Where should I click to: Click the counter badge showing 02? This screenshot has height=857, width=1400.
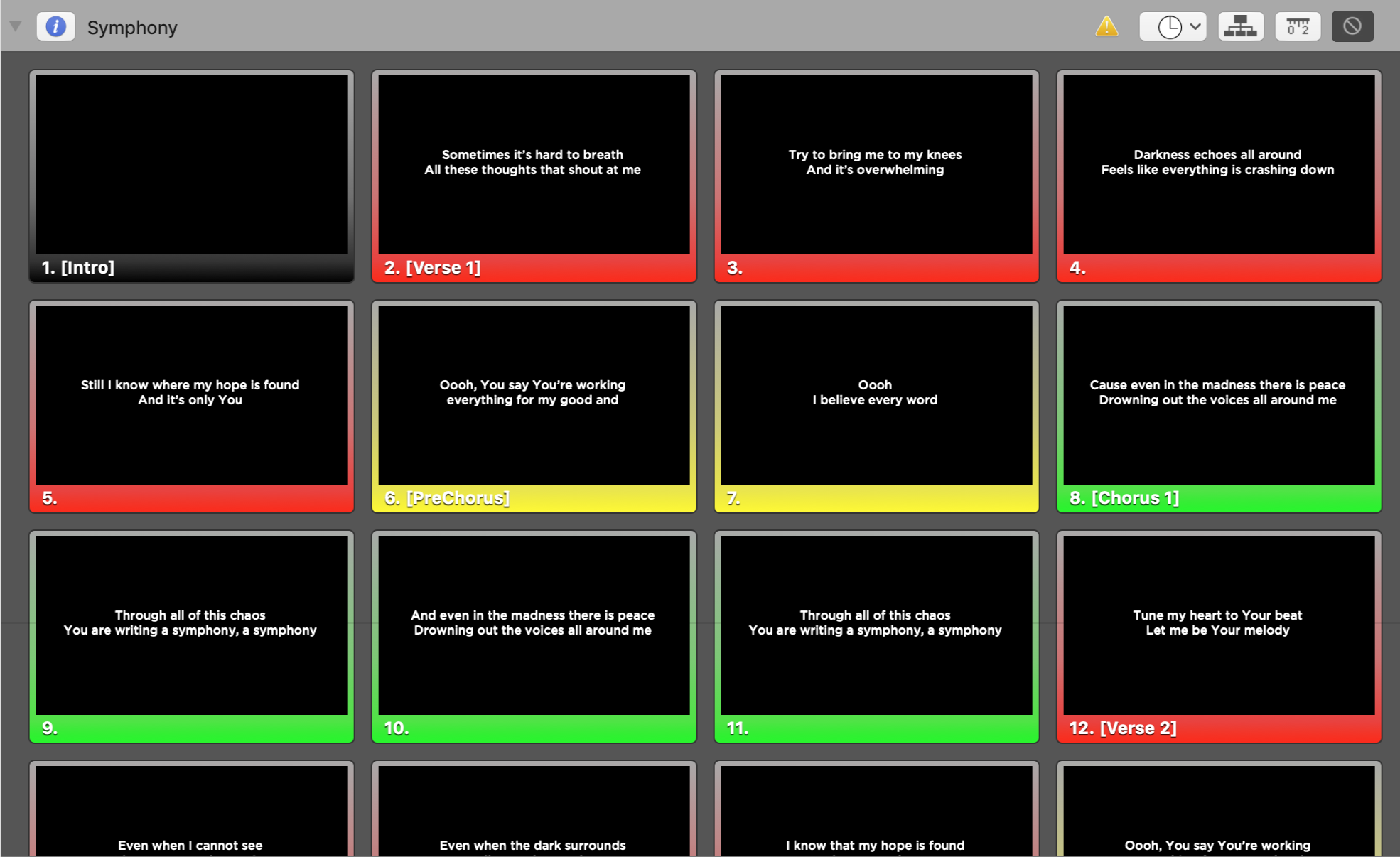tap(1296, 27)
